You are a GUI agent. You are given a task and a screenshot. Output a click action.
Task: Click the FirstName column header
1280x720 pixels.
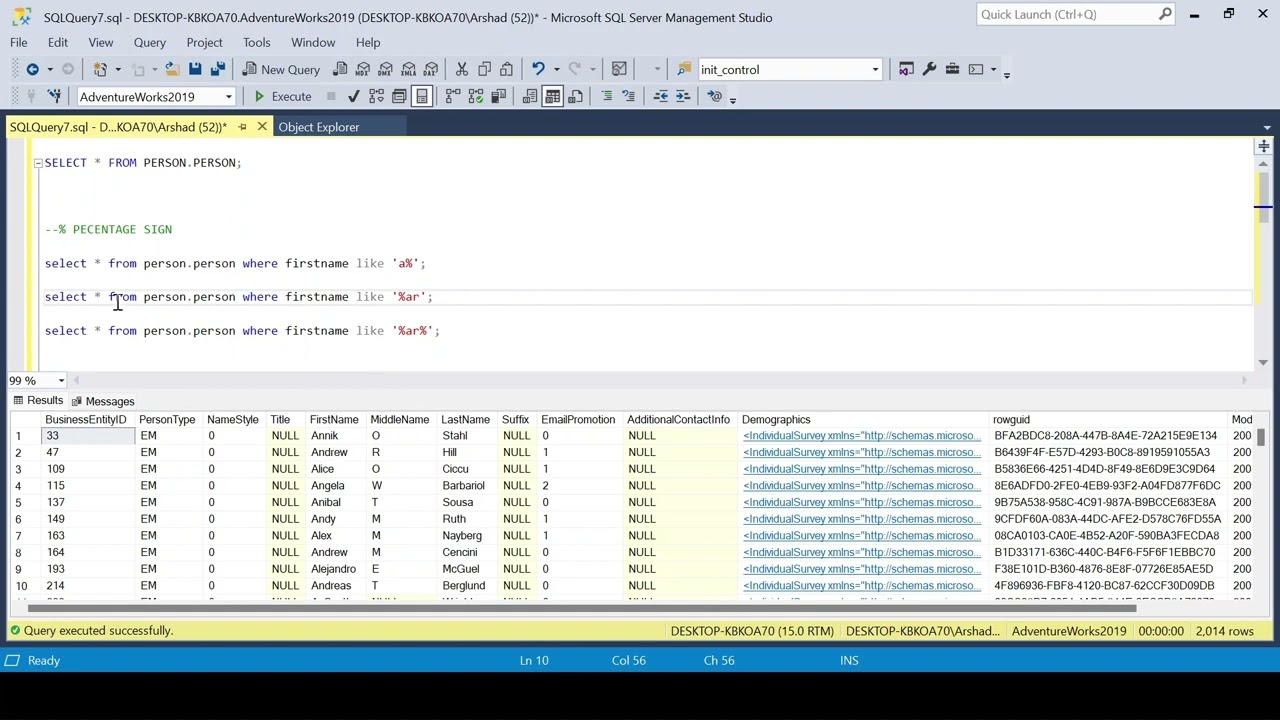pos(334,419)
